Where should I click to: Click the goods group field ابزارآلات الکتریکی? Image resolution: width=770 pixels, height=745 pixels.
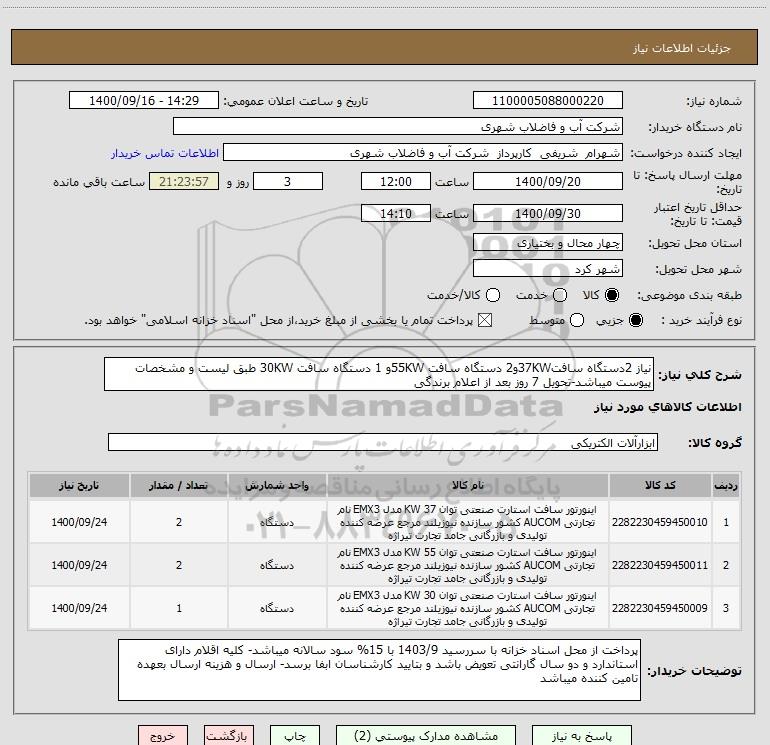(383, 442)
